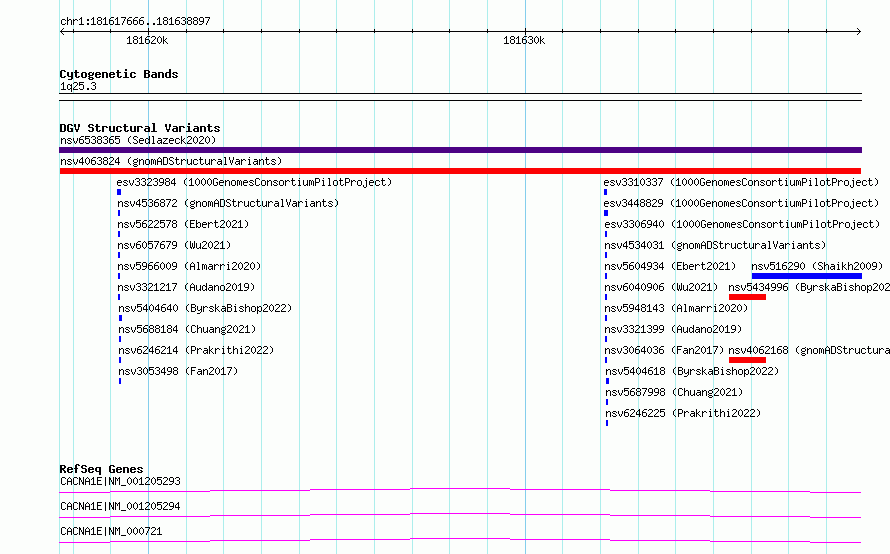The height and width of the screenshot is (554, 890).
Task: Click the 181620k ruler position label
Action: pos(147,40)
